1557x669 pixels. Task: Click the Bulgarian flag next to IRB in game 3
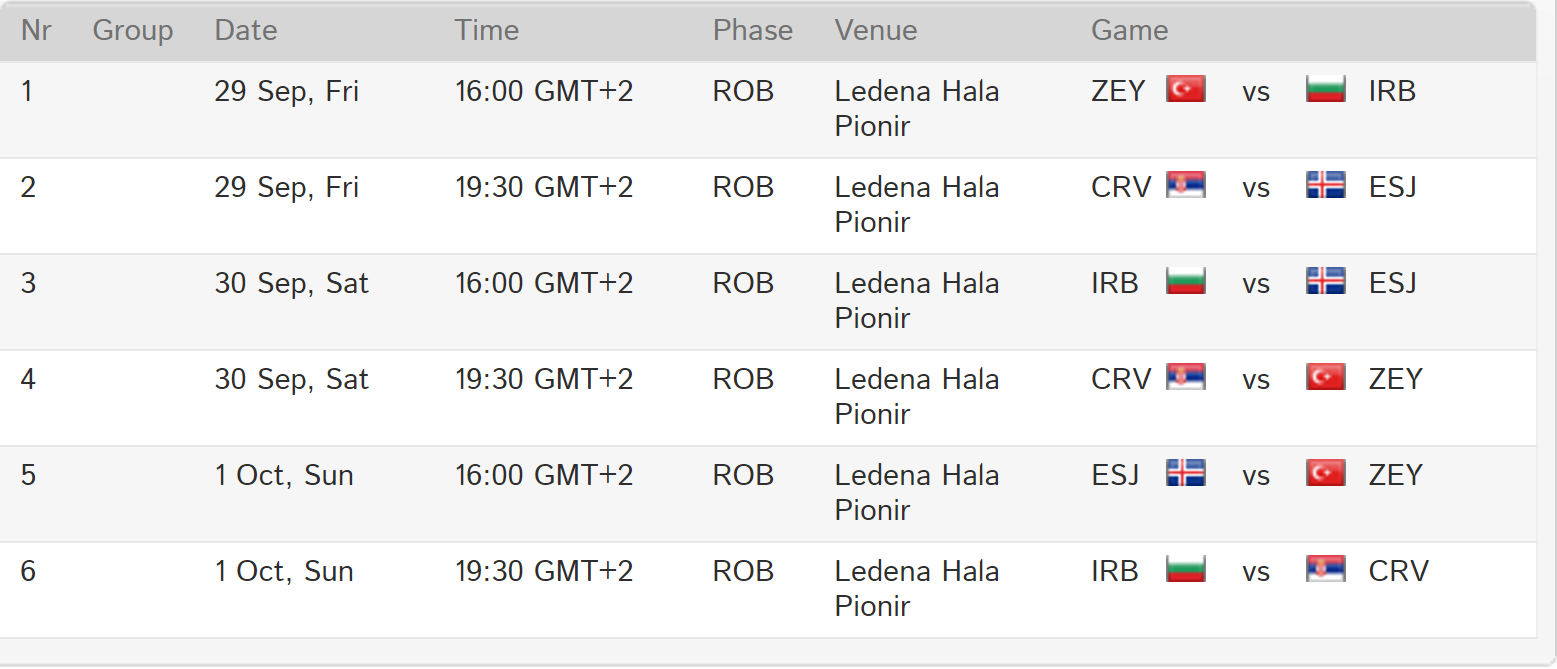(1186, 281)
